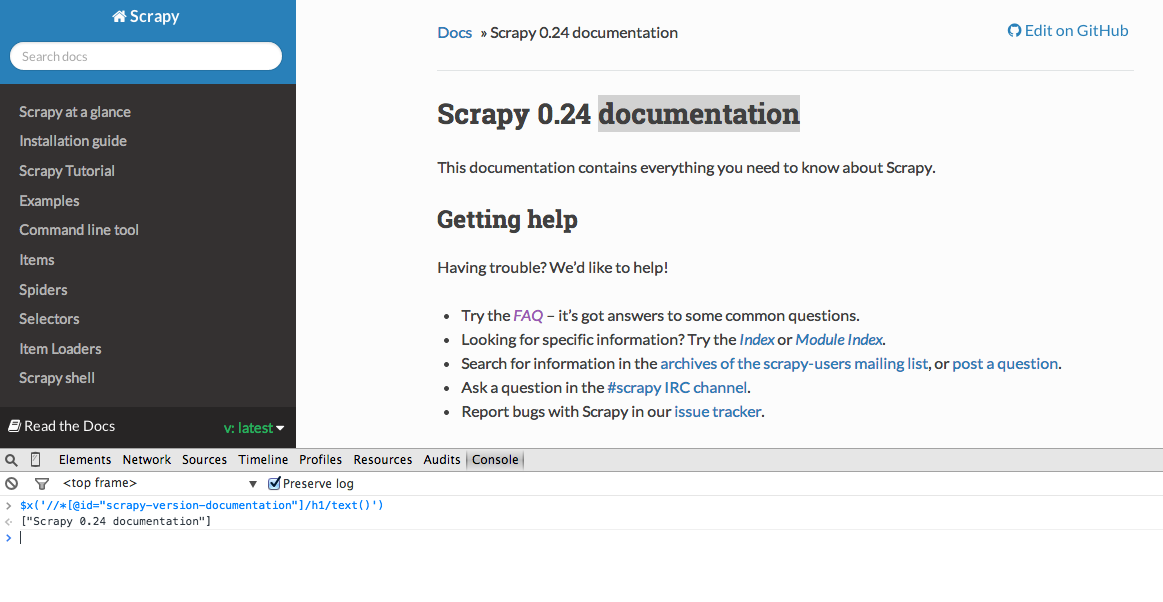This screenshot has height=602, width=1163.
Task: Navigate to Selectors in sidebar
Action: tap(49, 319)
